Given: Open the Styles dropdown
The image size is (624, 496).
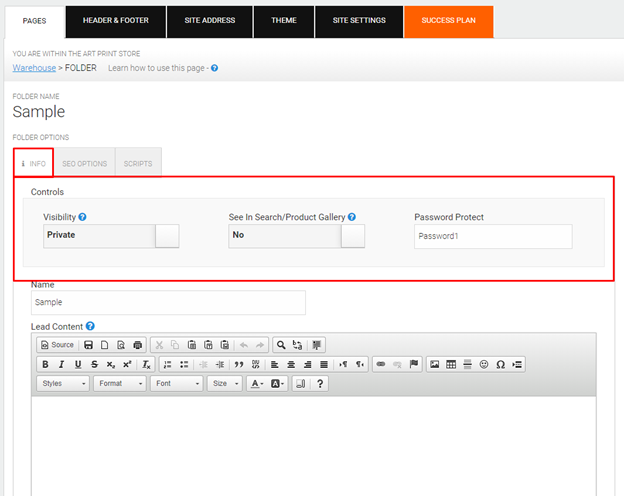Looking at the screenshot, I should (63, 383).
